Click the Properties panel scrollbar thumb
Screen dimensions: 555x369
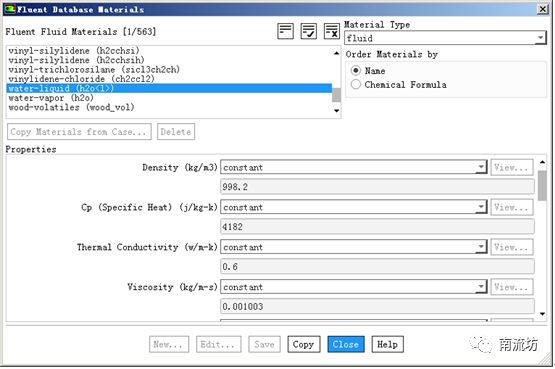(542, 185)
